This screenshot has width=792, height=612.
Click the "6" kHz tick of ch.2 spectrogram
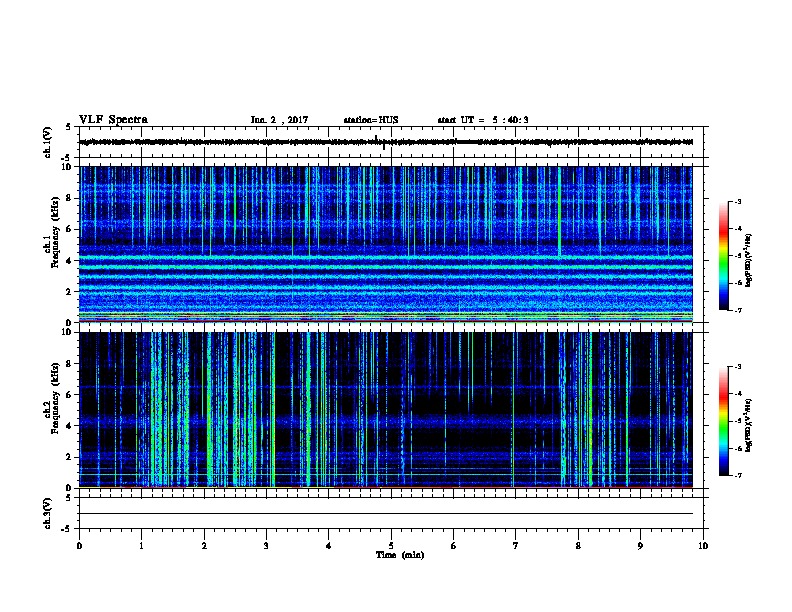pos(69,395)
